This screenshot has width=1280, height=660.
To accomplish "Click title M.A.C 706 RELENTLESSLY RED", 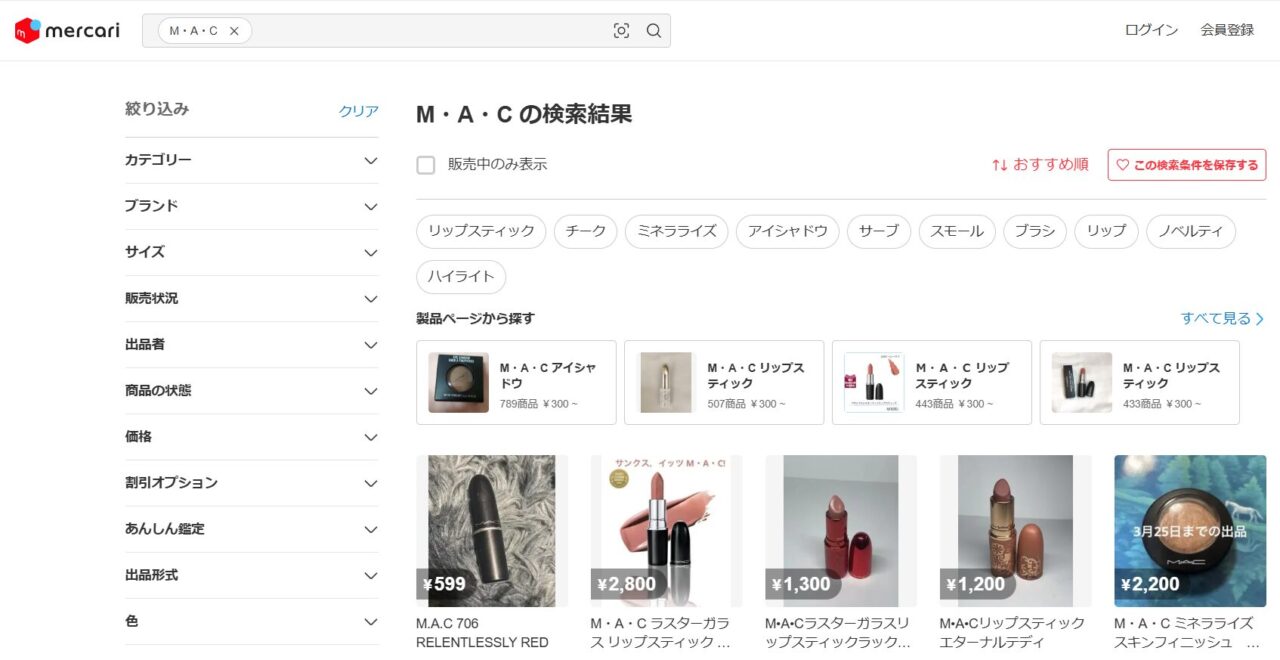I will click(483, 632).
